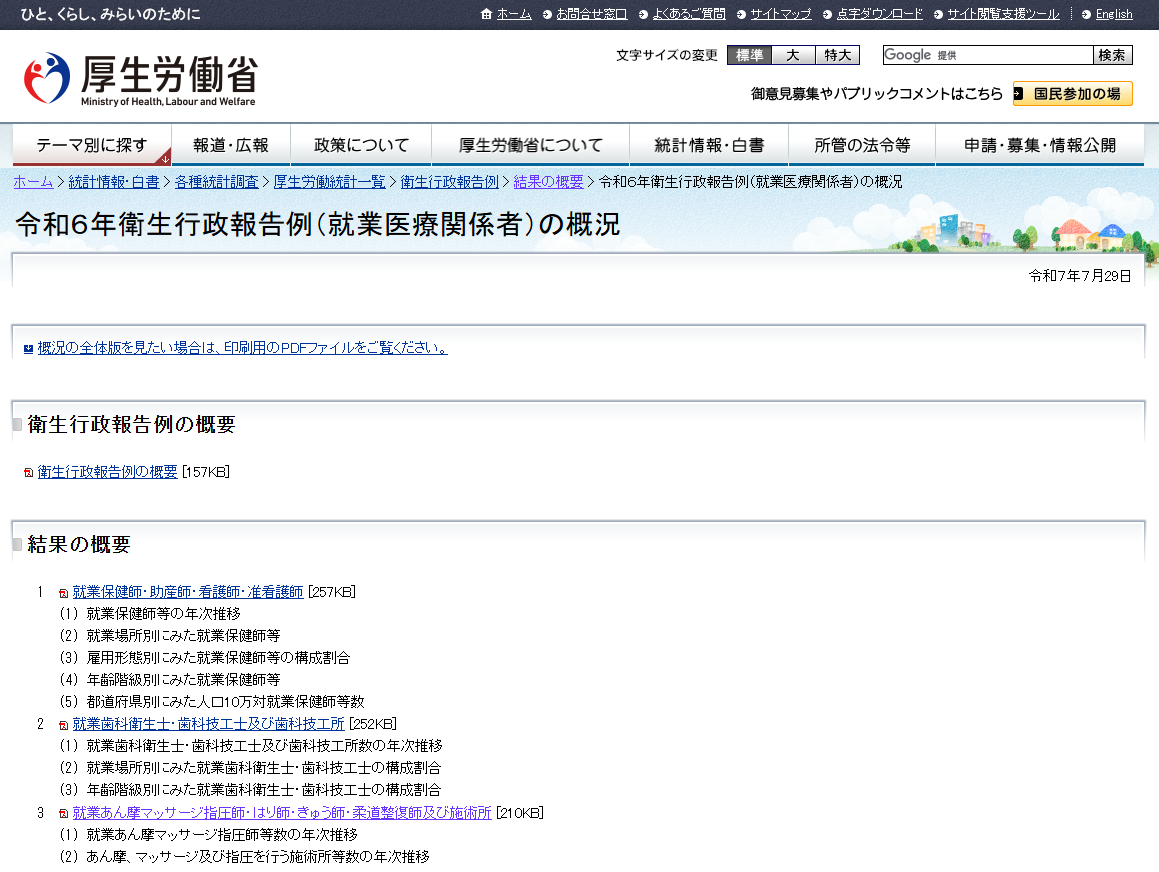The image size is (1159, 872).
Task: Click PDF icon beside 就業あん摩マッサージ指圧師 link
Action: (x=64, y=814)
